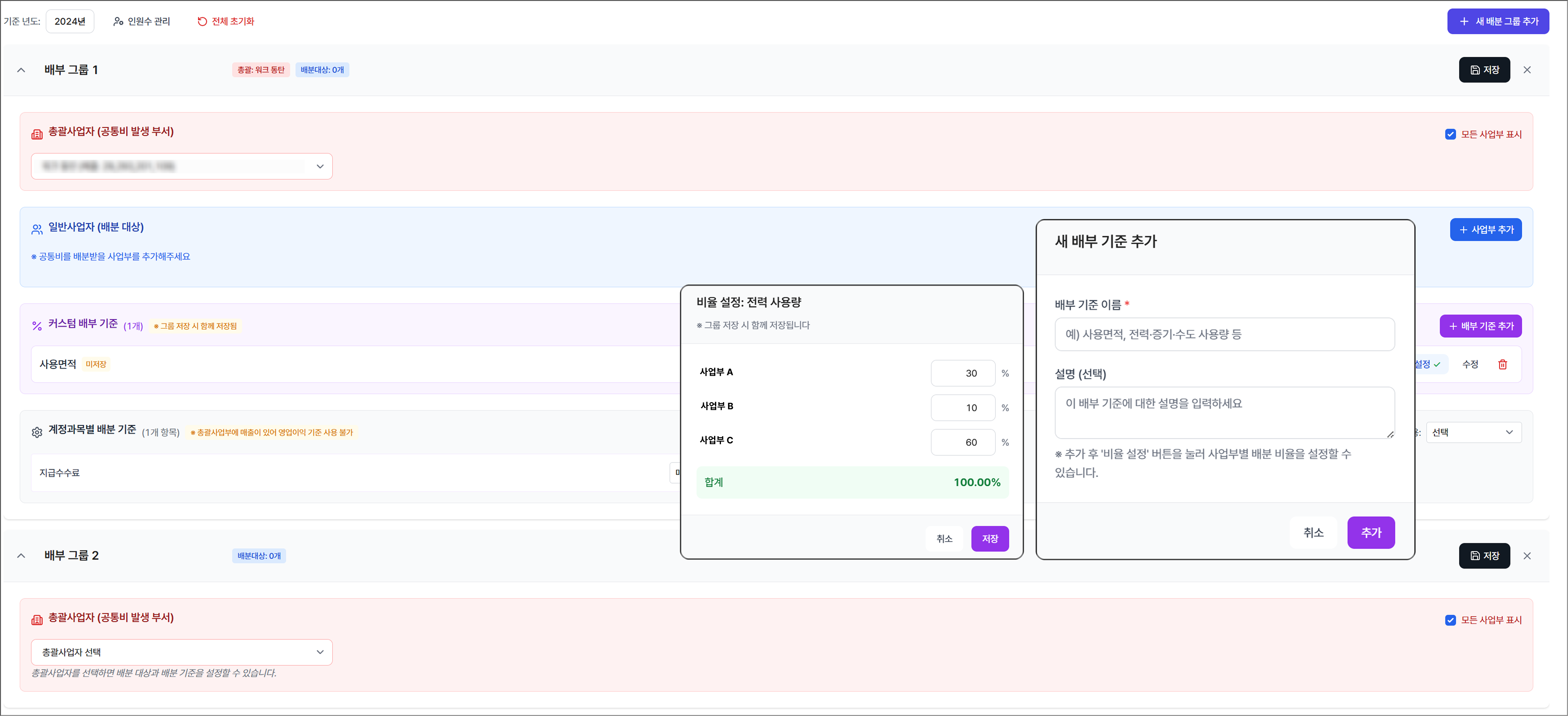Image resolution: width=1568 pixels, height=716 pixels.
Task: Click 사업부 추가 button
Action: pos(1485,229)
